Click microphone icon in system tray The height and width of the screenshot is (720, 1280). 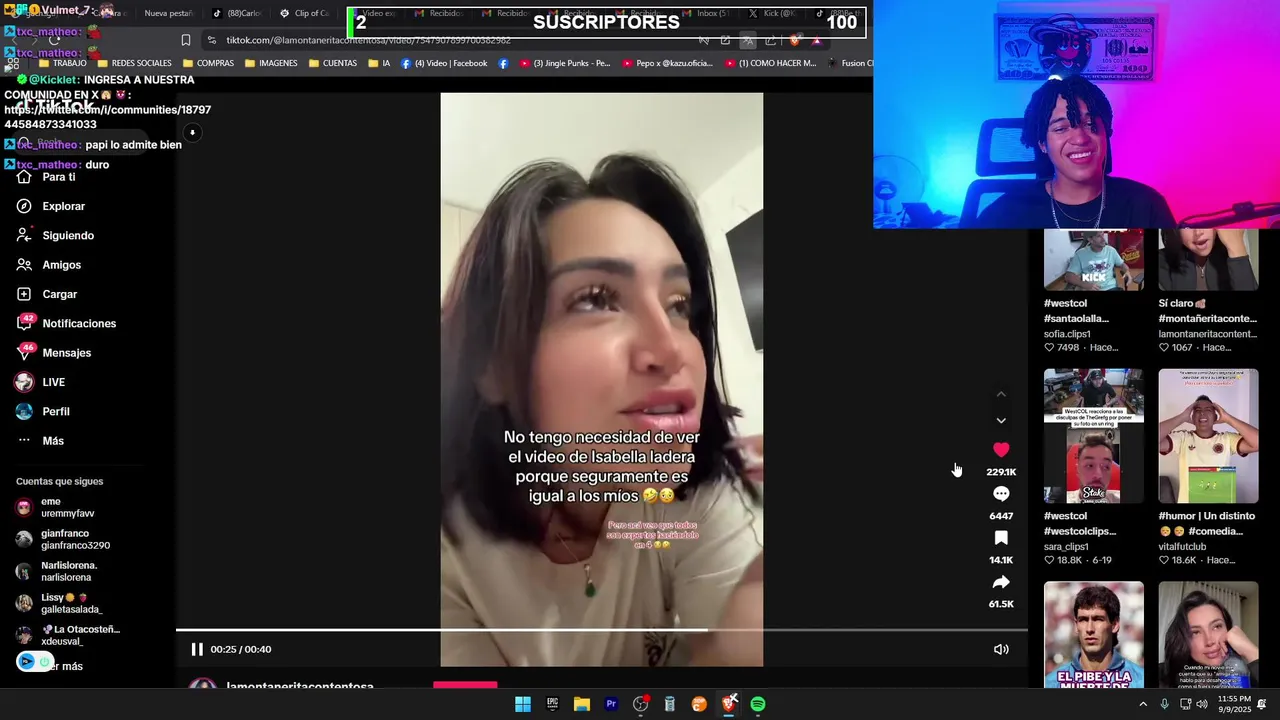tap(1164, 704)
